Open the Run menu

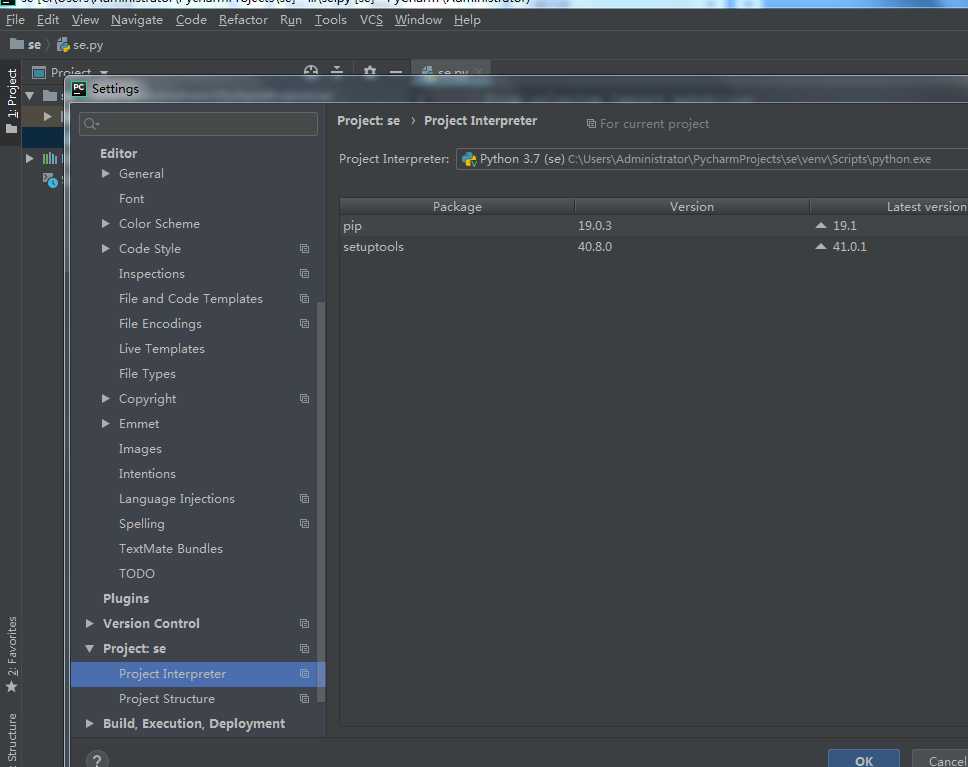(290, 20)
